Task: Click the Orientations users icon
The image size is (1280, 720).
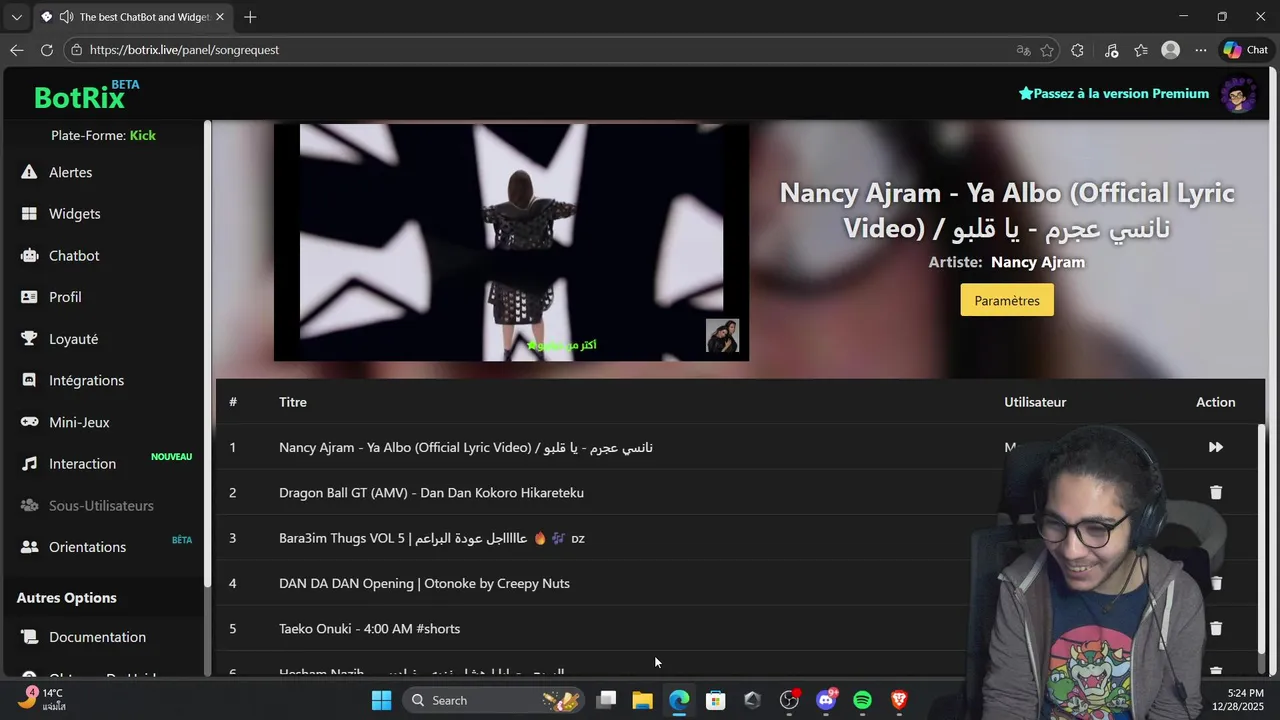Action: coord(30,547)
